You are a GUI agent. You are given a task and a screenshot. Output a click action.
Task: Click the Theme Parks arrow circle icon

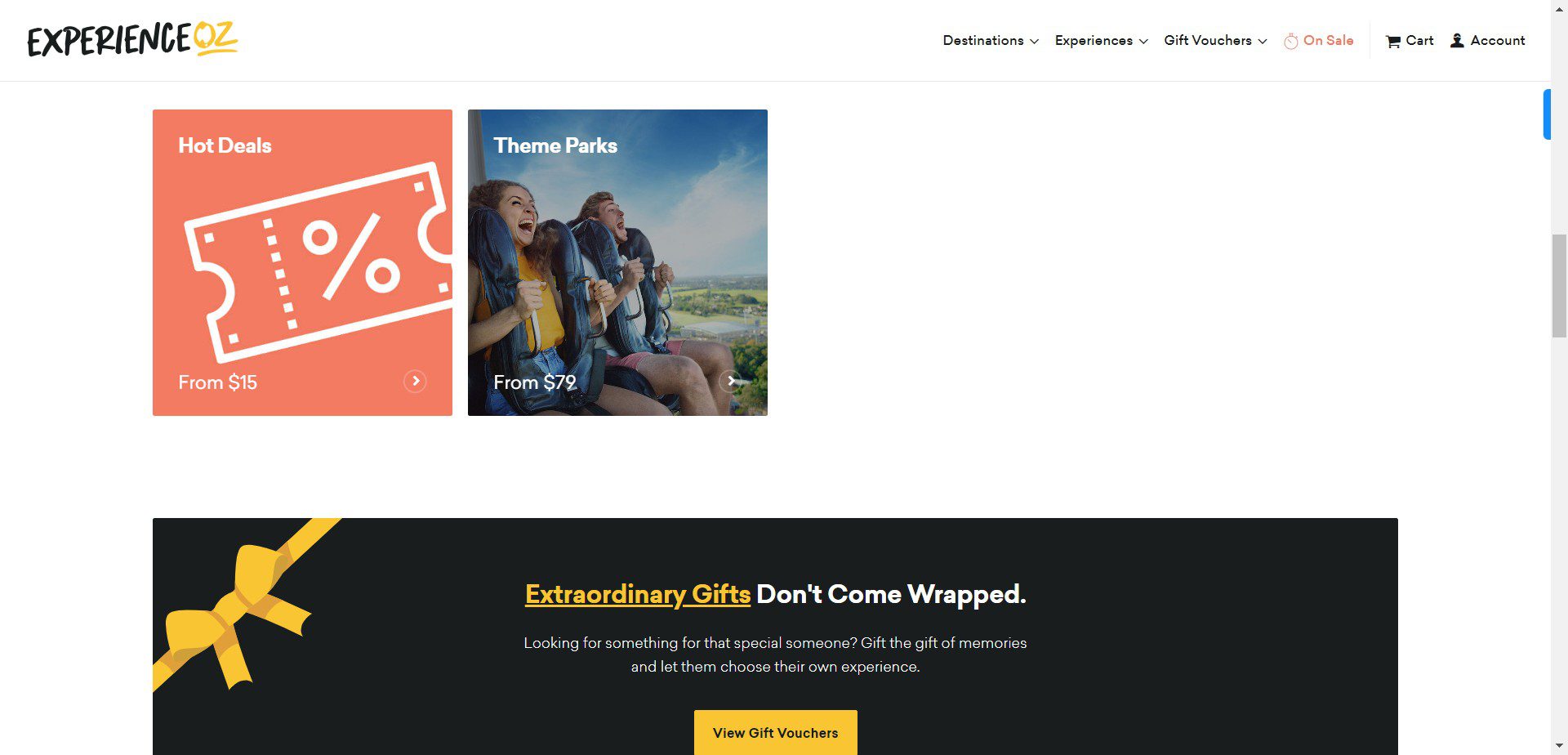[x=730, y=381]
